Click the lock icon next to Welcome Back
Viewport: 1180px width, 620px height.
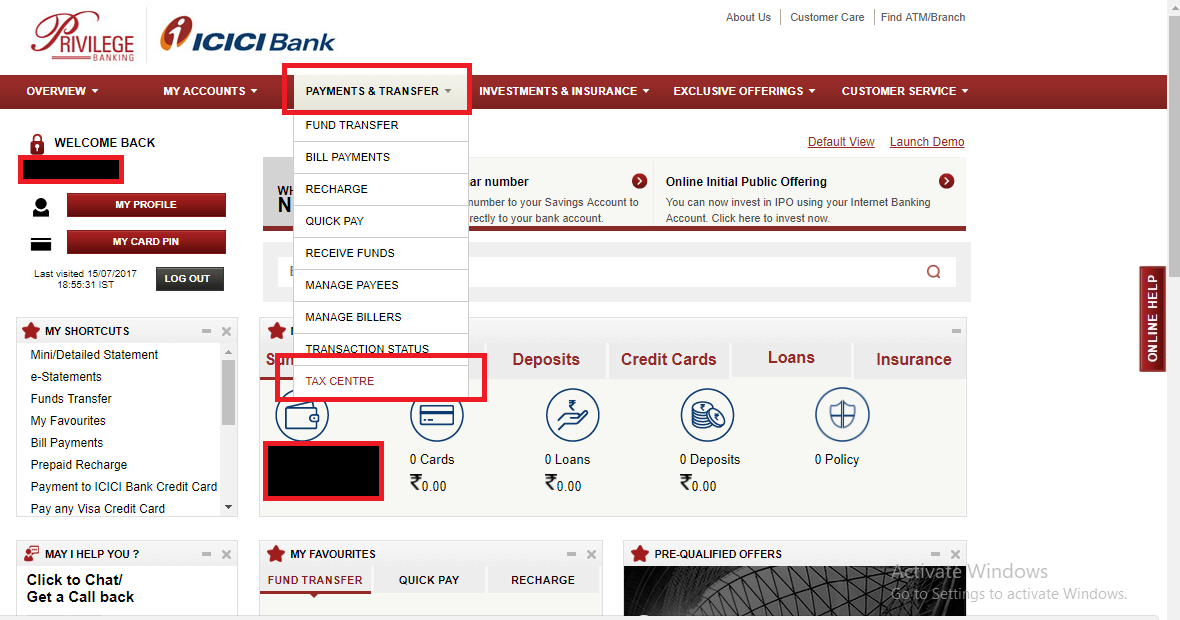pos(37,144)
